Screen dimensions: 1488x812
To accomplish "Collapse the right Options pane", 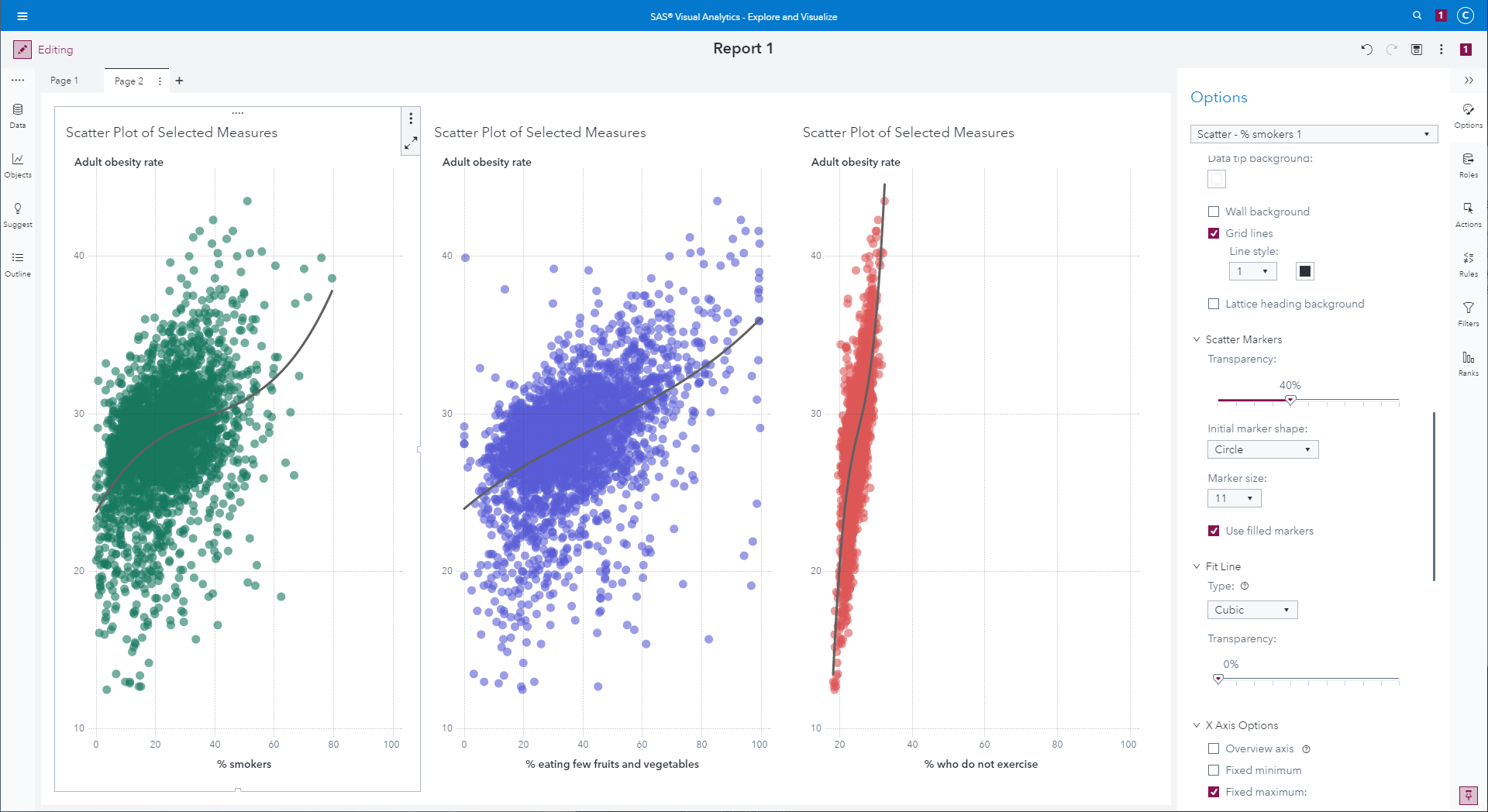I will 1469,81.
